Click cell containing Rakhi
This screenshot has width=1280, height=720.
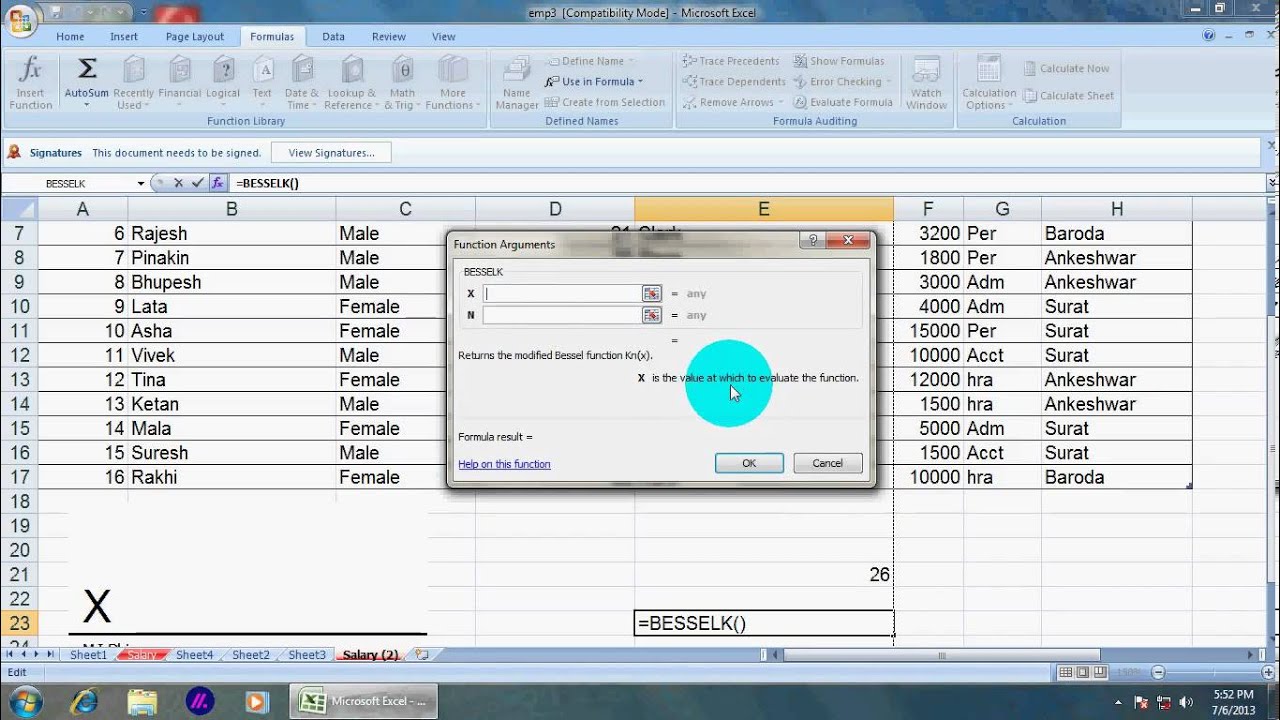tap(231, 477)
